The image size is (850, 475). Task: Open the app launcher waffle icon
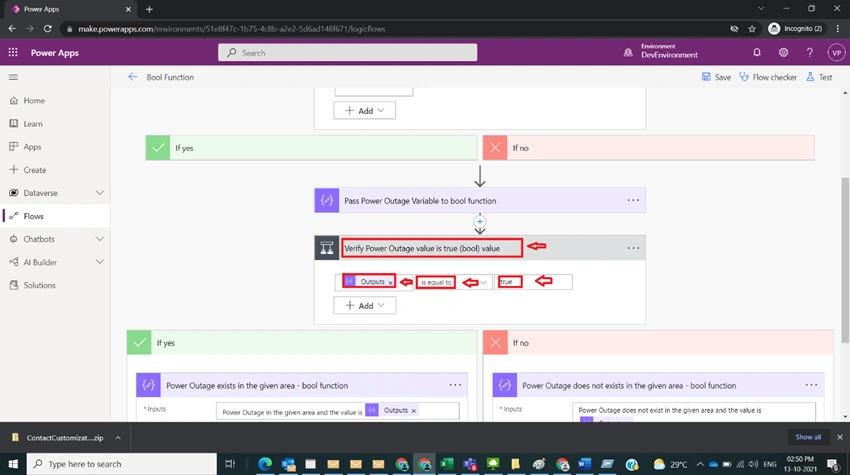(13, 53)
